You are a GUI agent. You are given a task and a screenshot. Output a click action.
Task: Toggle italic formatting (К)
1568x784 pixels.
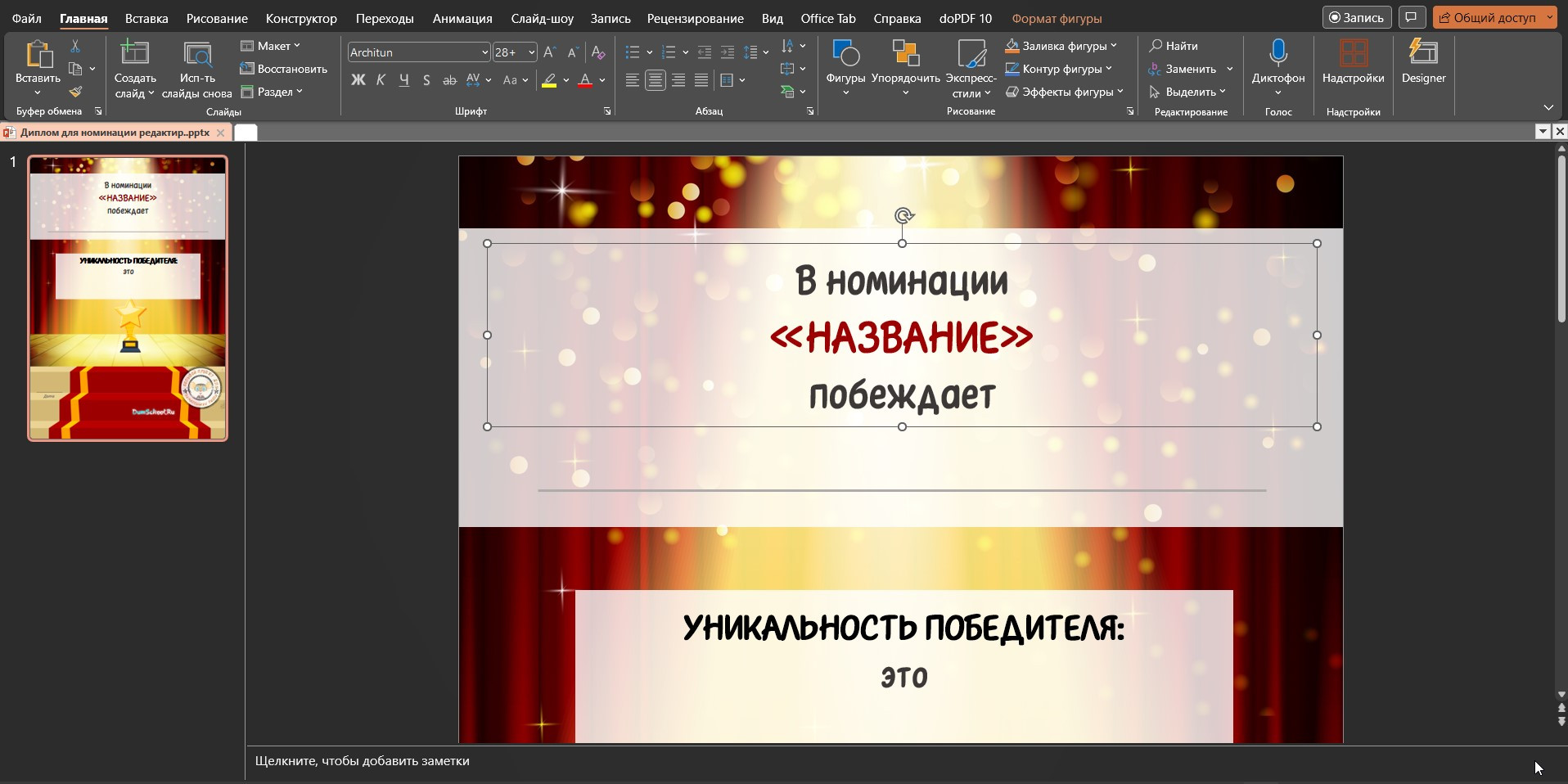pyautogui.click(x=381, y=80)
